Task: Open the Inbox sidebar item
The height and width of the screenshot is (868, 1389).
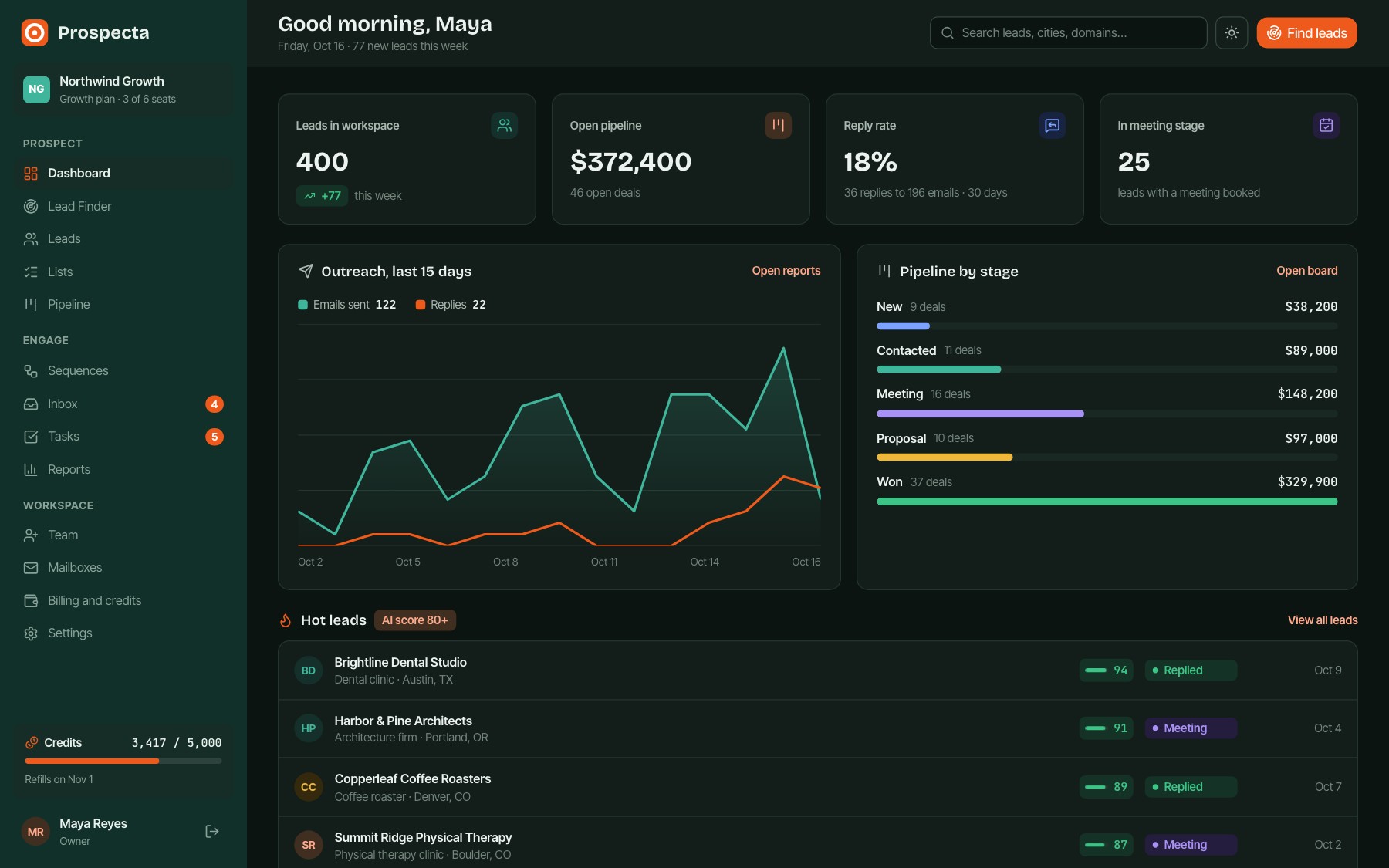Action: (x=123, y=404)
